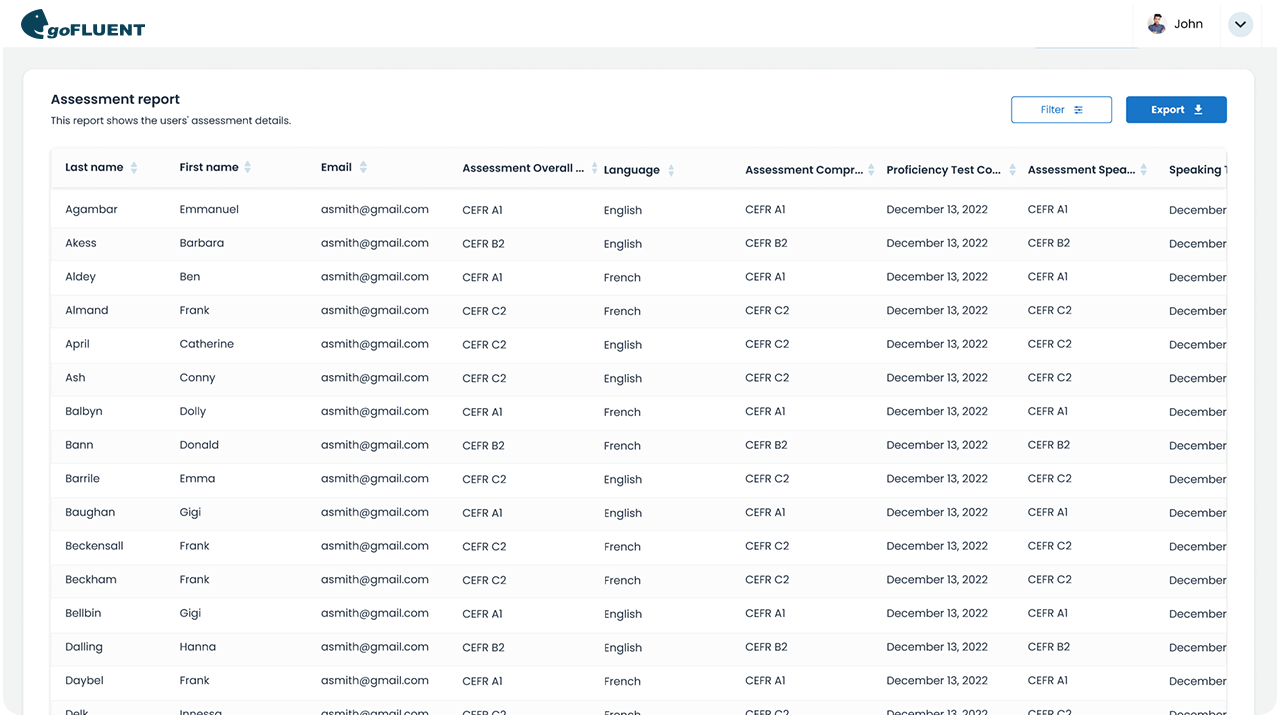Sort by Proficiency Test column

1013,170
